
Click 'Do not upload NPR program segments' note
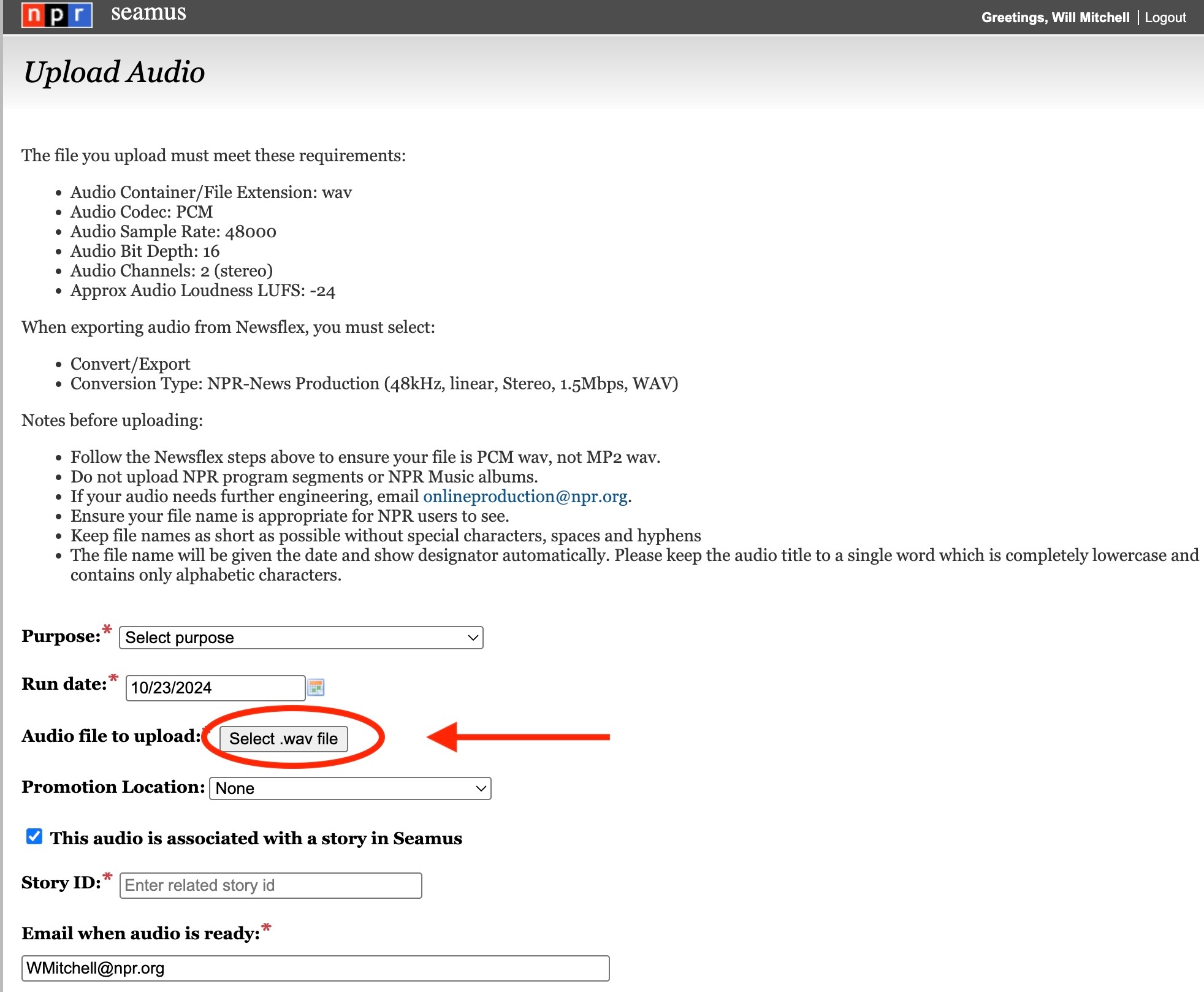(x=304, y=477)
